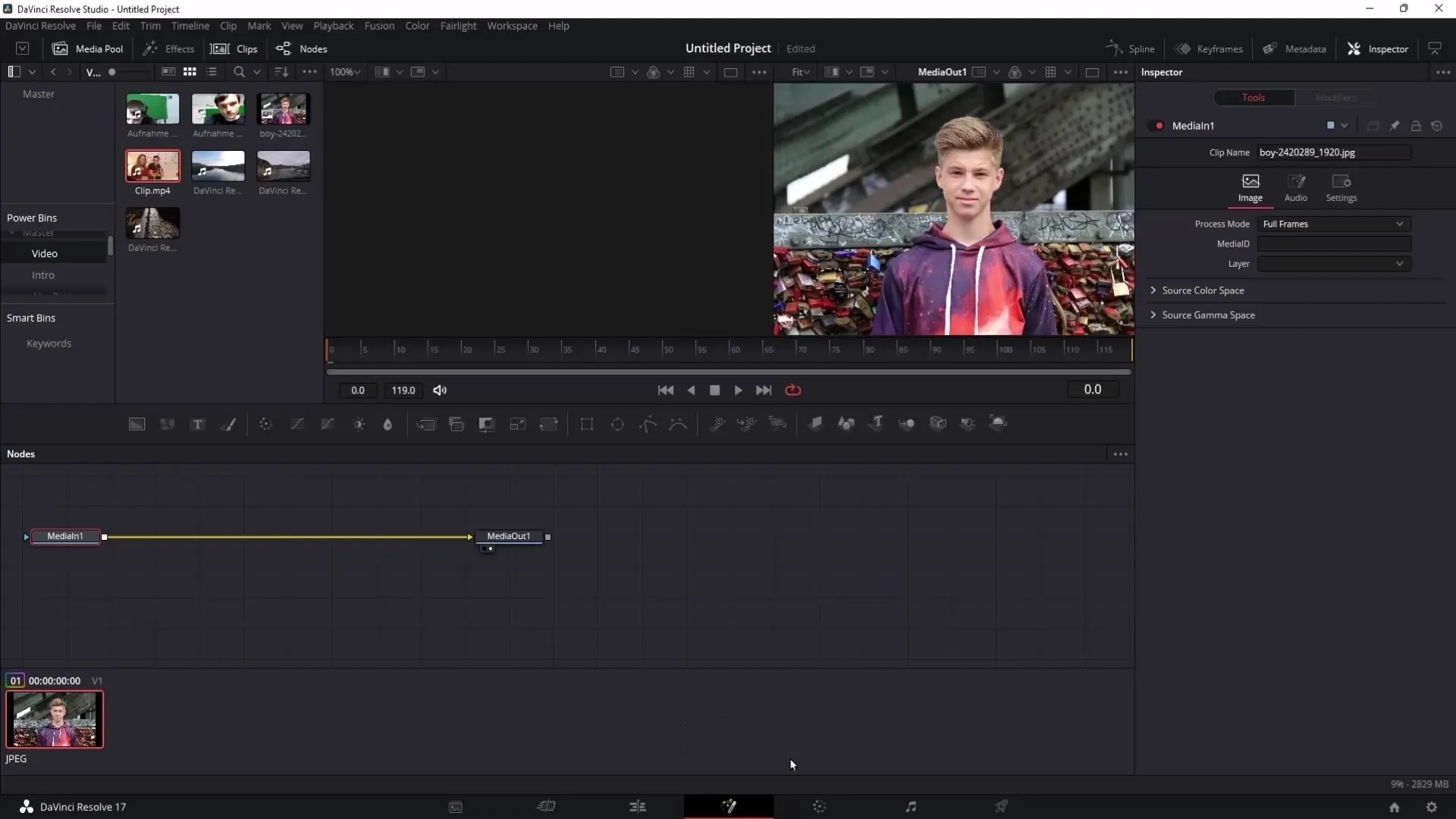
Task: Toggle the loop playback button
Action: tap(793, 390)
